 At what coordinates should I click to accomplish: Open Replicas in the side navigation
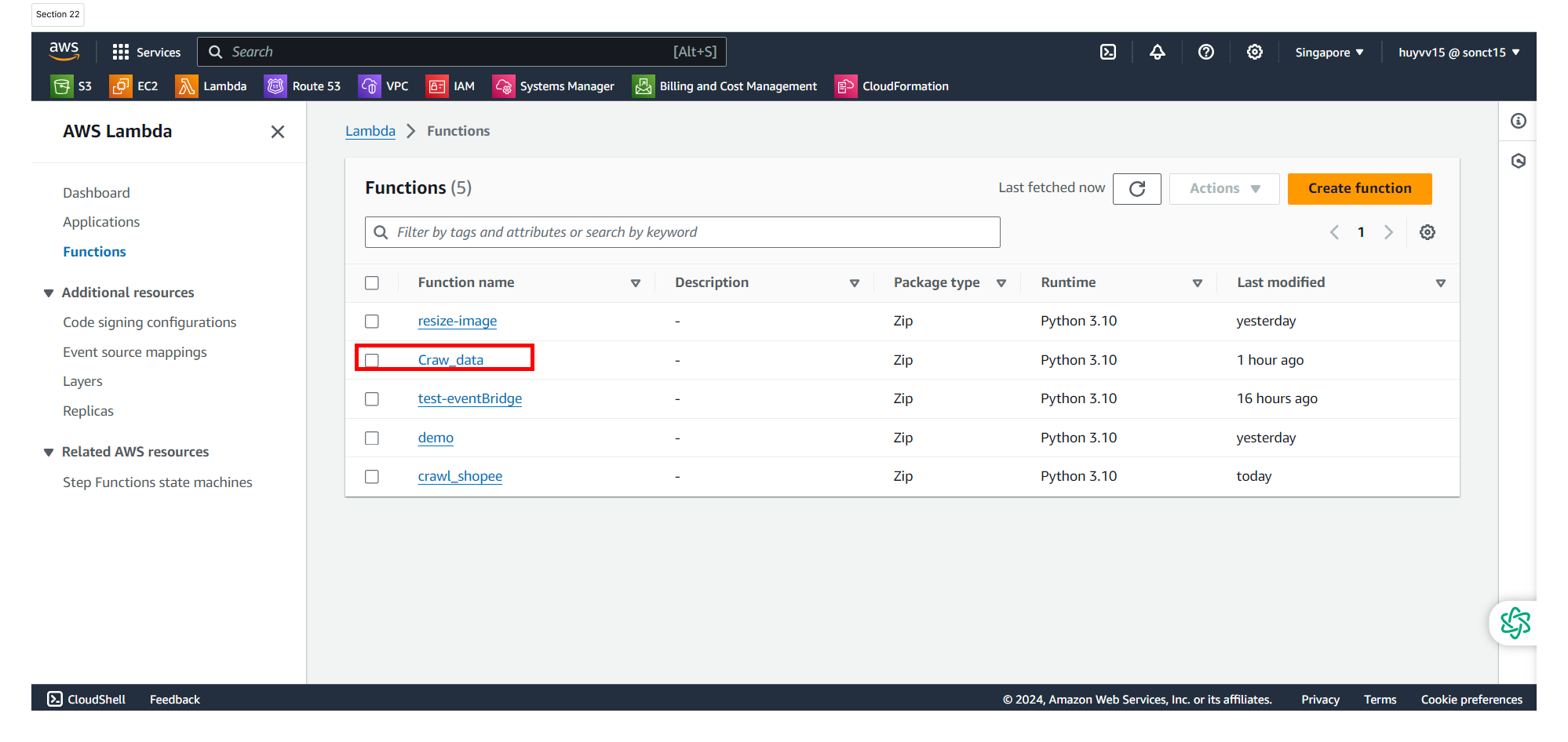tap(88, 411)
